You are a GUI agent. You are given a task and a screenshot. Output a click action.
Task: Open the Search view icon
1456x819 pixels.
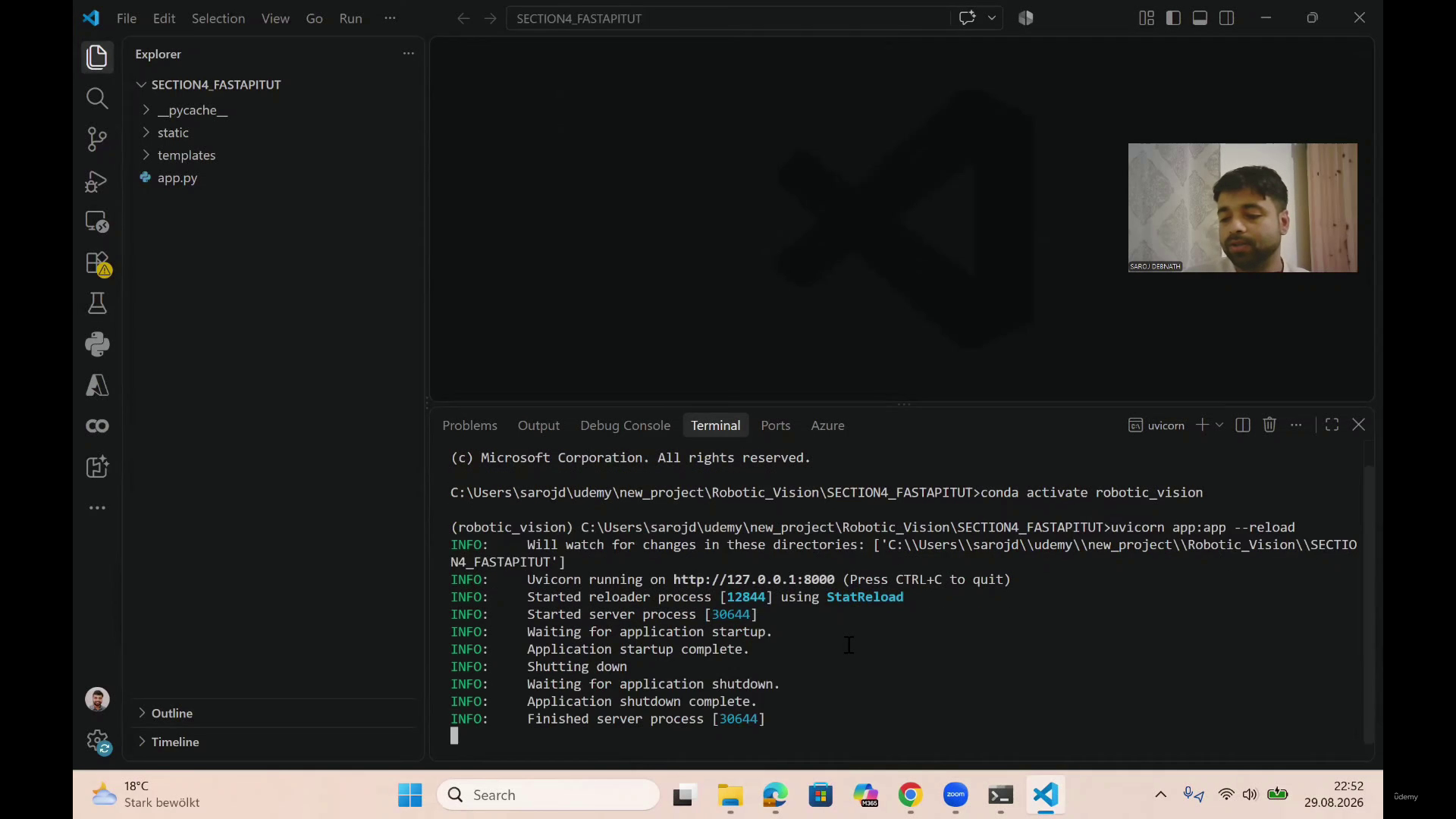[96, 98]
